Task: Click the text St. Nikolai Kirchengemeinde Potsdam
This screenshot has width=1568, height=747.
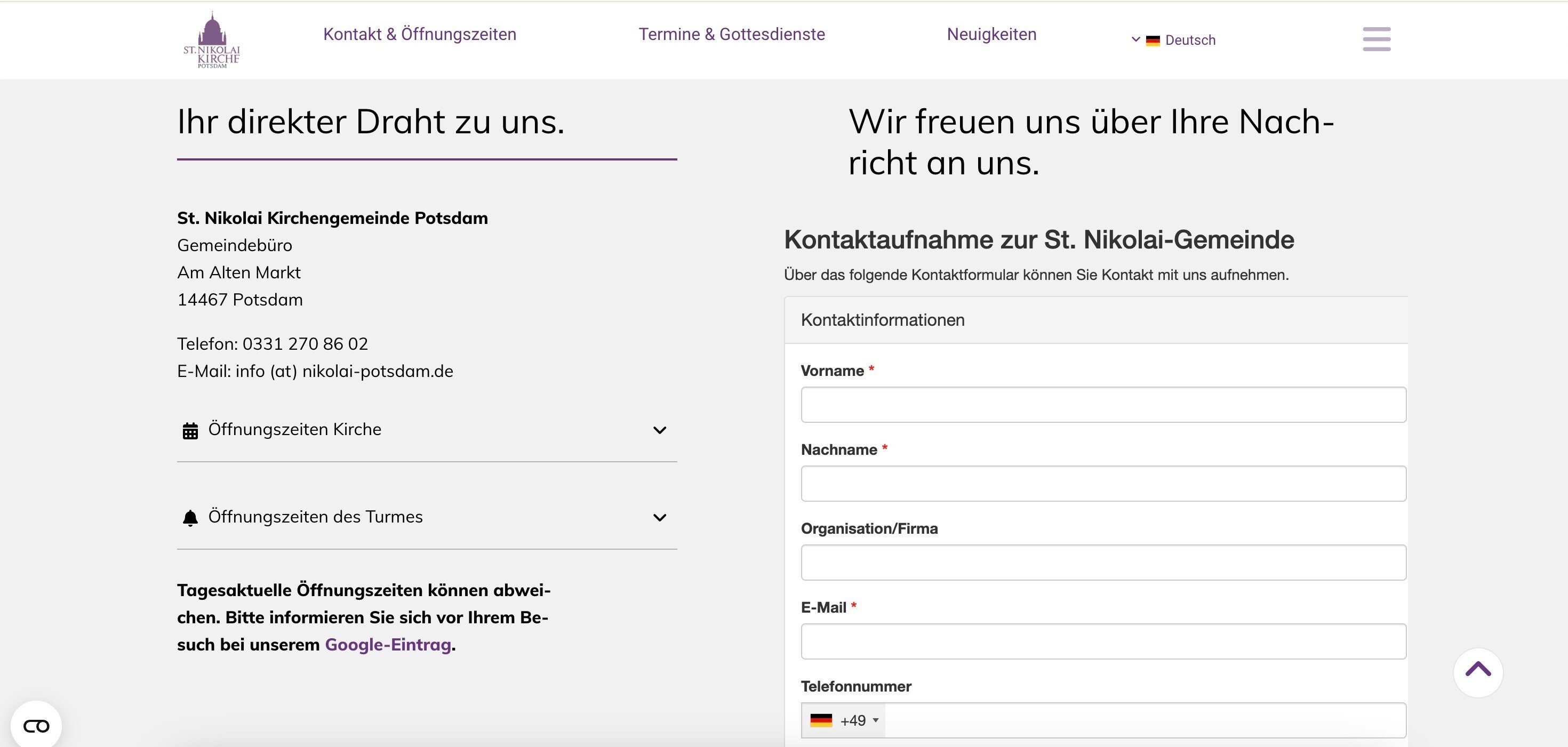Action: coord(332,218)
